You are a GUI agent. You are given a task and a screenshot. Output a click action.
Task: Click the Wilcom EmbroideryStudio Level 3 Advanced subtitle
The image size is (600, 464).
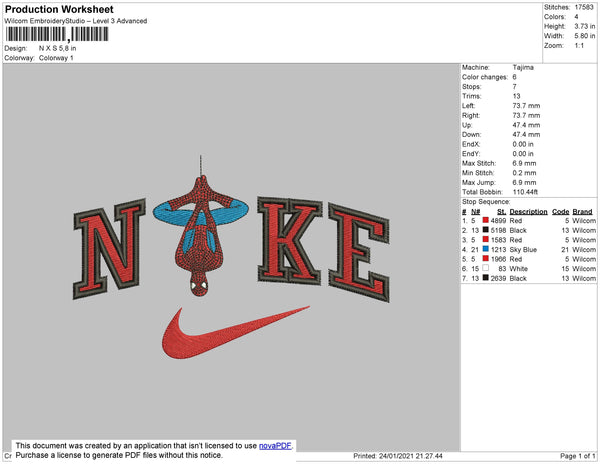(76, 21)
